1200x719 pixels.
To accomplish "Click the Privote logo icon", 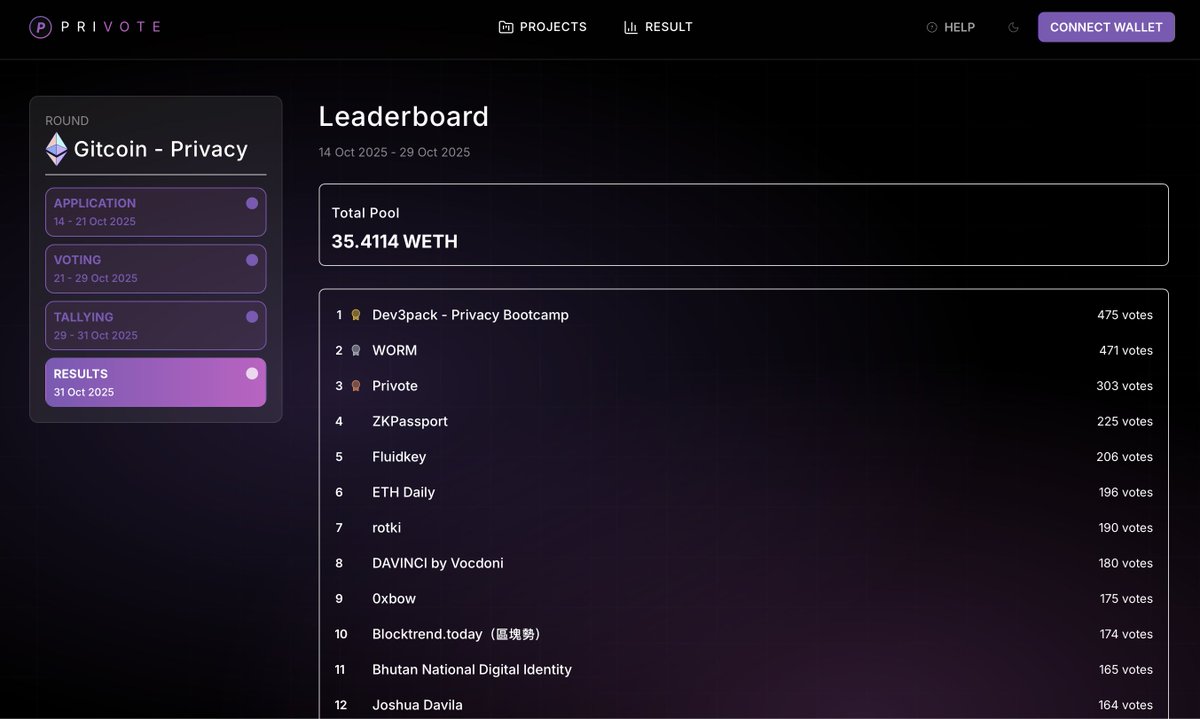I will 41,27.
